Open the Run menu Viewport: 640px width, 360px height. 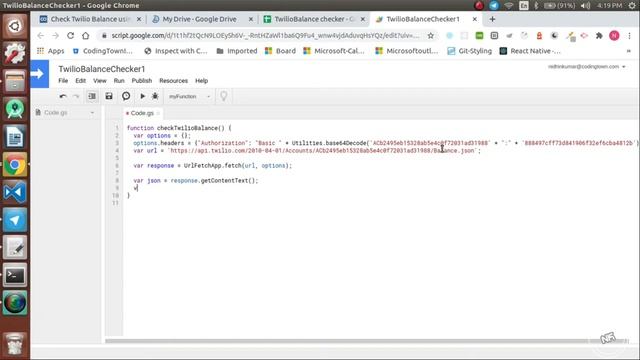tap(119, 81)
